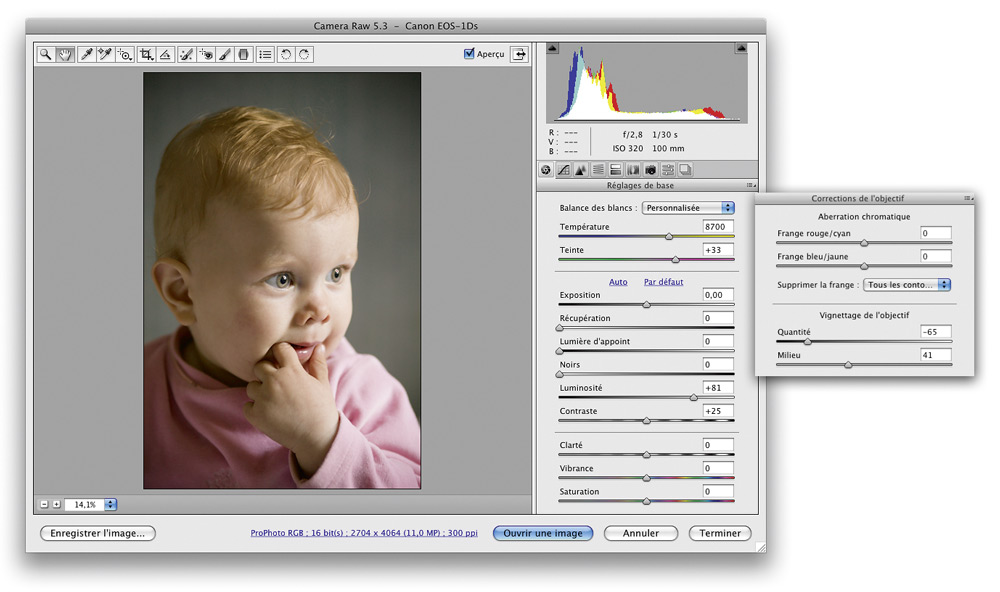
Task: Select the Zoom magnifier tool
Action: click(x=45, y=55)
